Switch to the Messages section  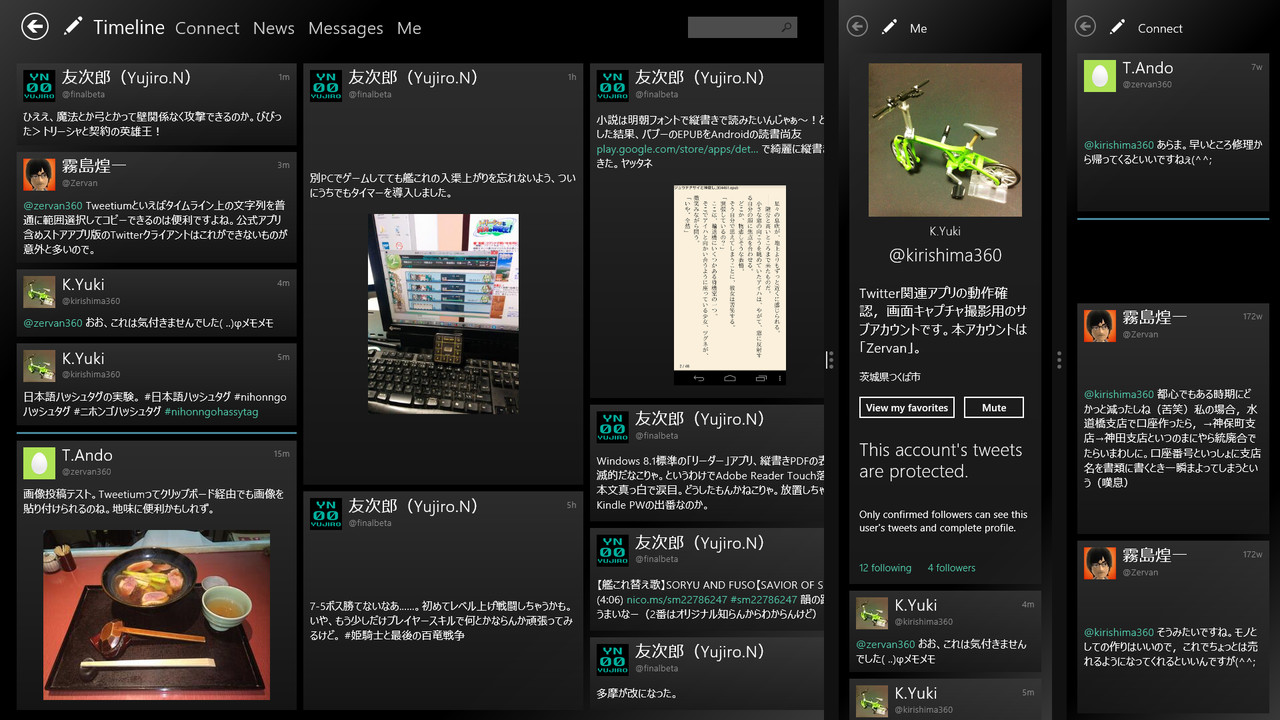[345, 28]
